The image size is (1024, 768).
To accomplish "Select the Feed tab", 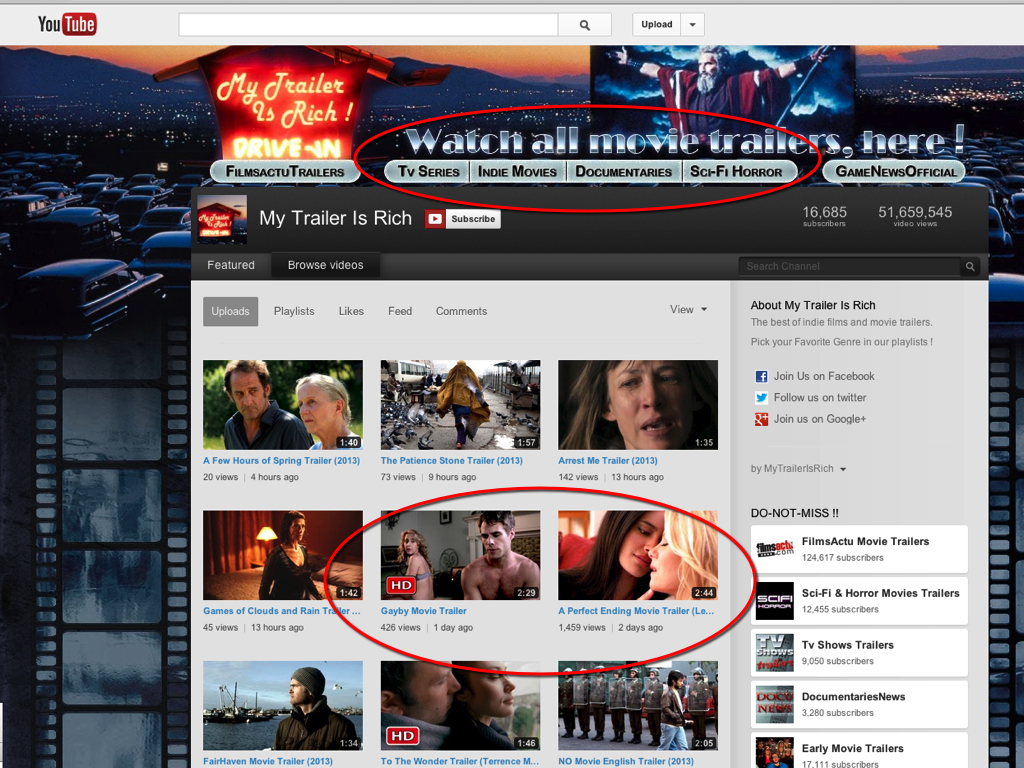I will point(400,312).
